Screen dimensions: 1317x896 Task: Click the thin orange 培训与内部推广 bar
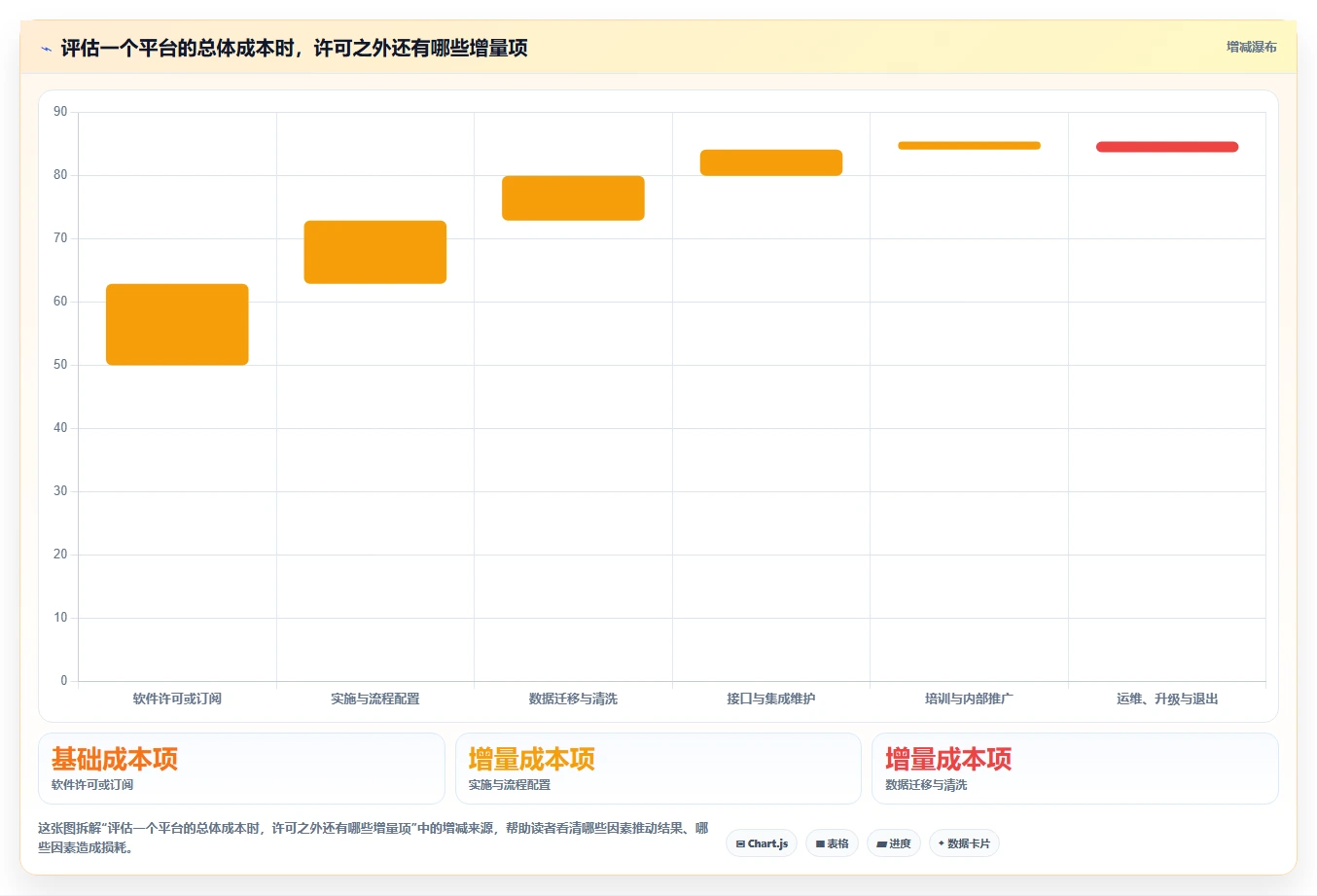[969, 146]
